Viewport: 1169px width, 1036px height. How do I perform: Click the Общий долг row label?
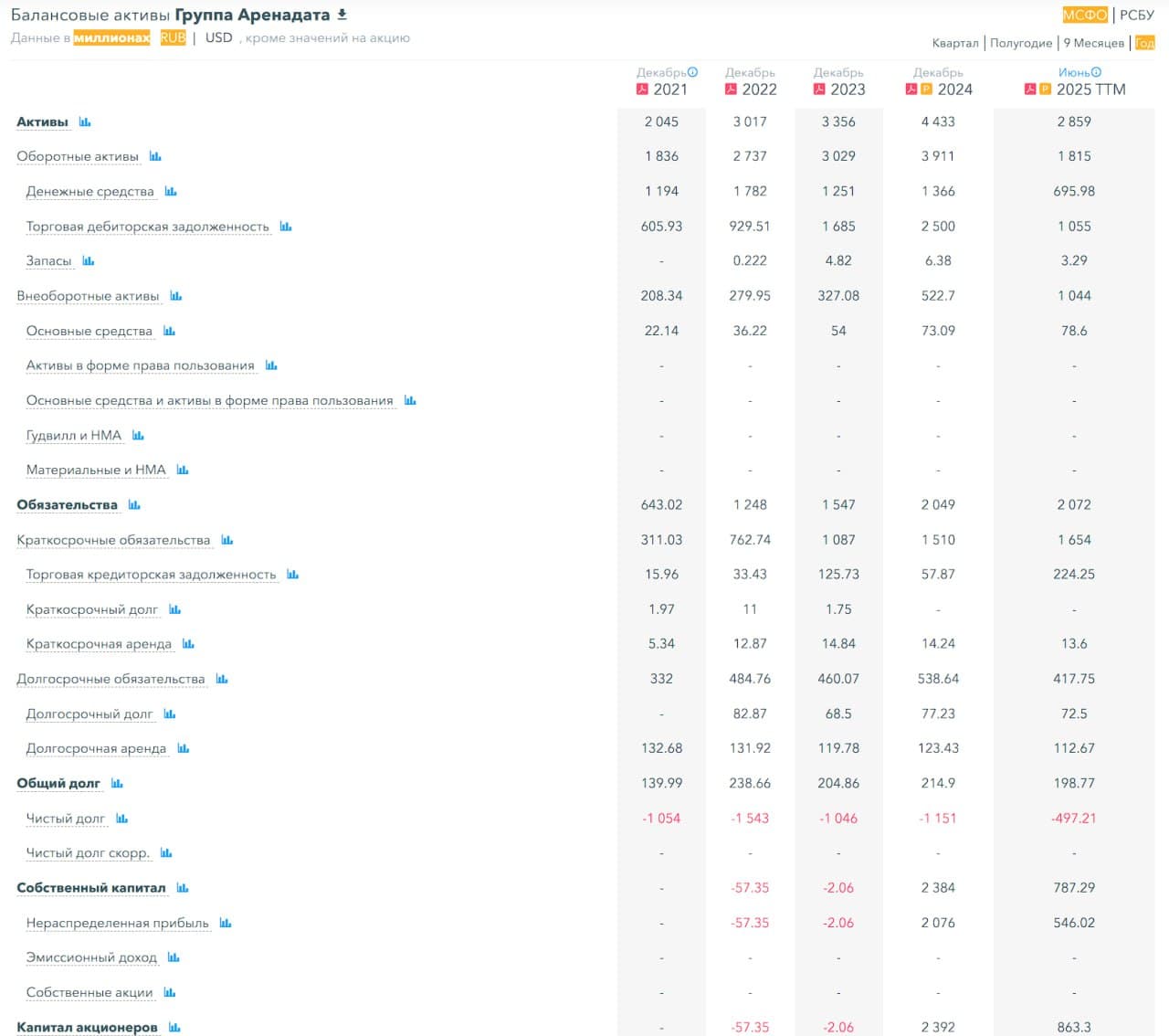[x=58, y=784]
